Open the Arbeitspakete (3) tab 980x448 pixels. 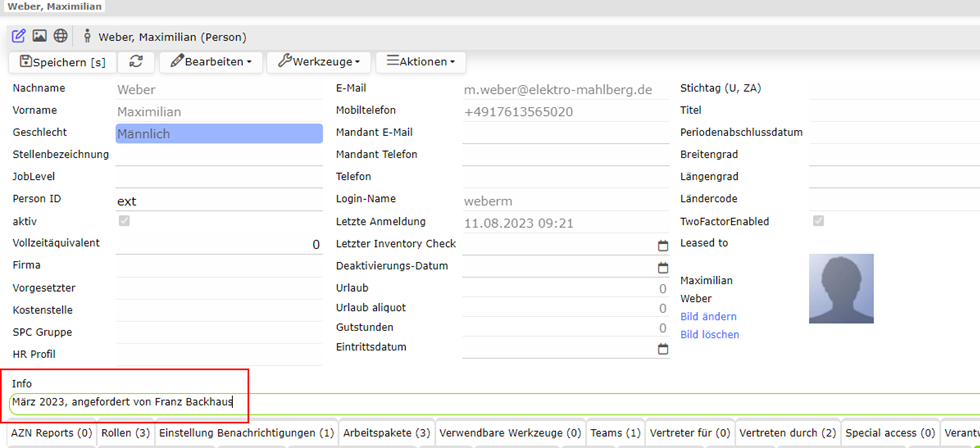pyautogui.click(x=386, y=432)
